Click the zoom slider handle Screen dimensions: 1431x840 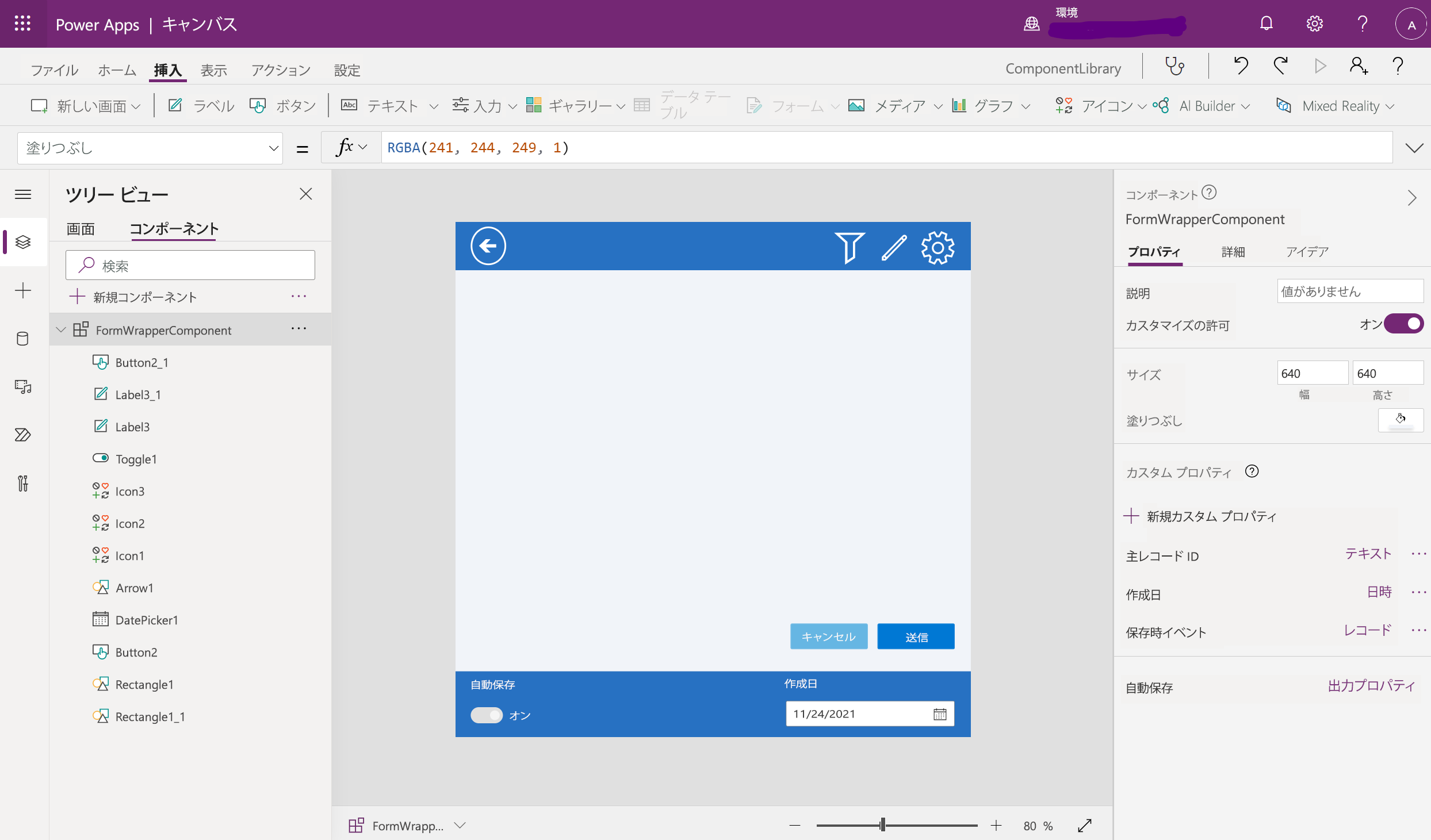(883, 826)
